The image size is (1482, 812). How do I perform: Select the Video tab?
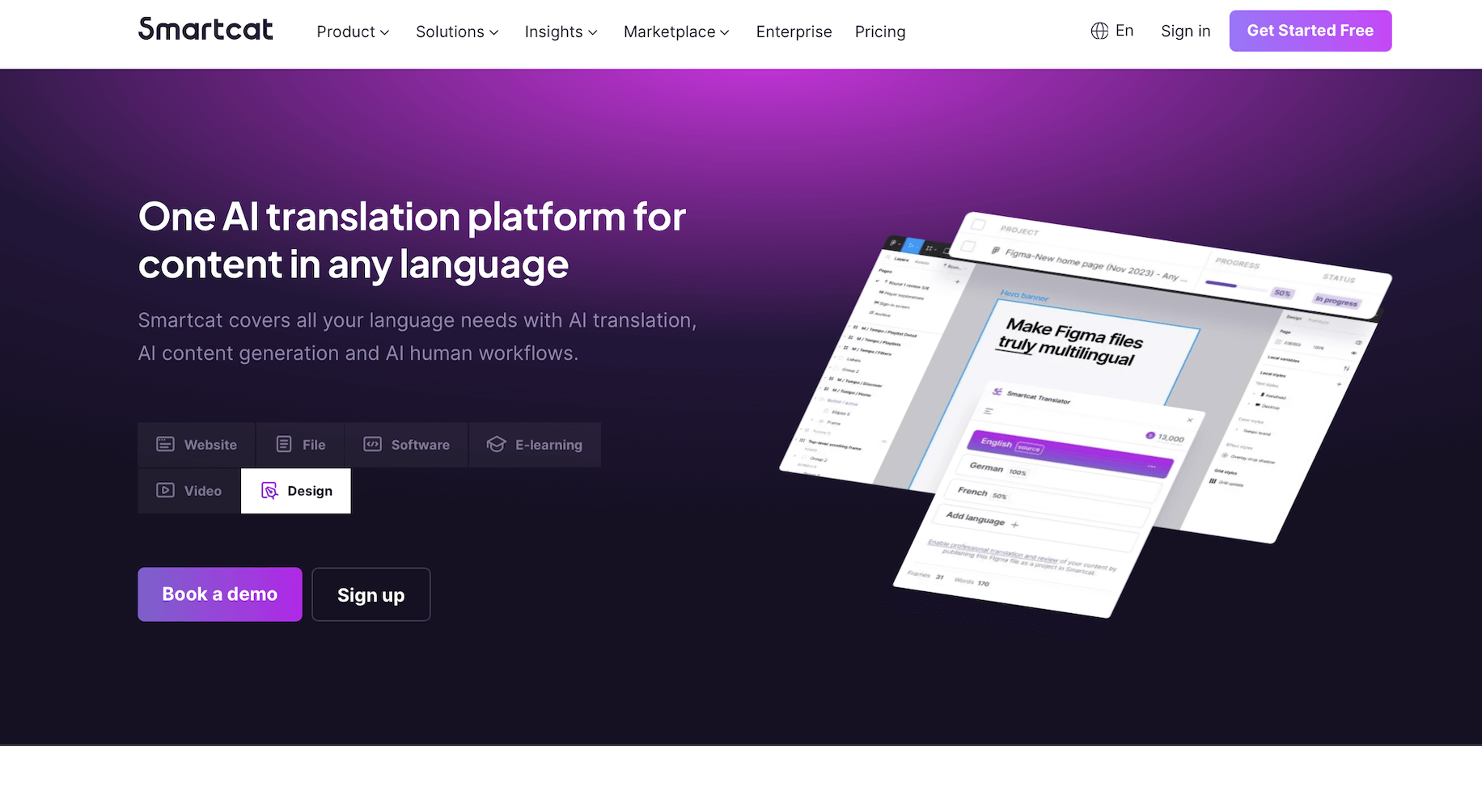click(x=189, y=491)
